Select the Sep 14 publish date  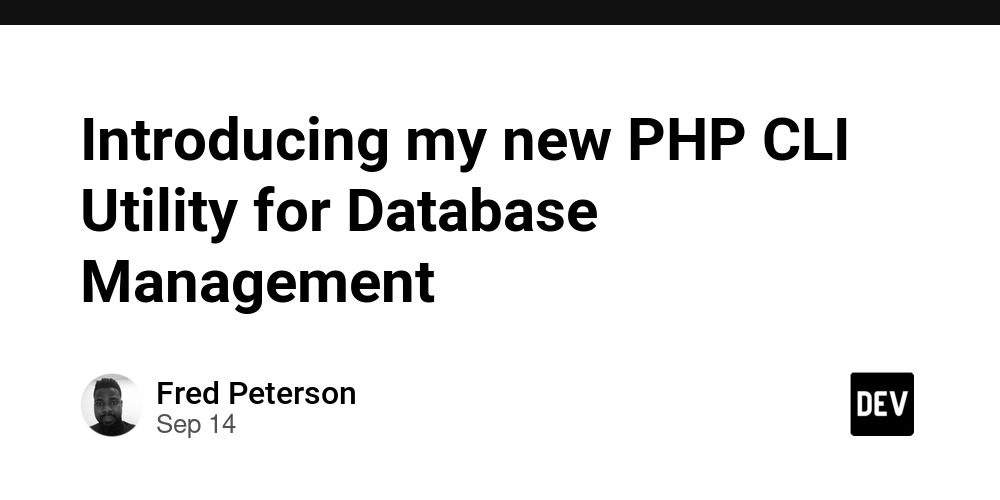[196, 425]
